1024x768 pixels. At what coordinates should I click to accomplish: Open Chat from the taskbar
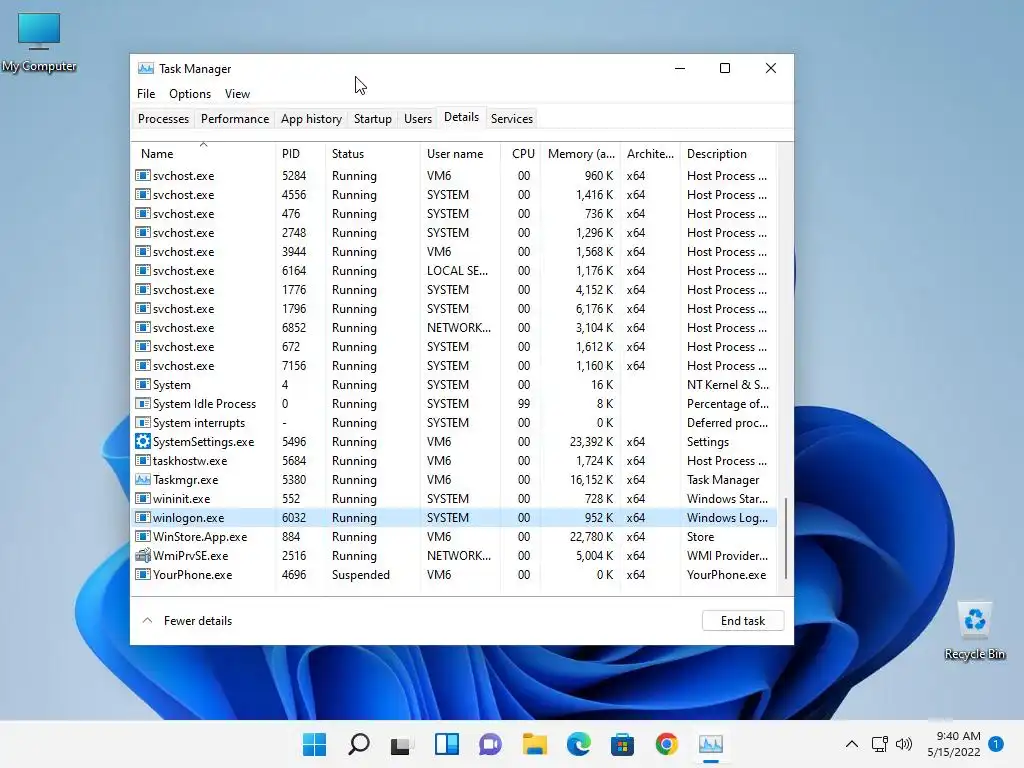click(x=490, y=744)
